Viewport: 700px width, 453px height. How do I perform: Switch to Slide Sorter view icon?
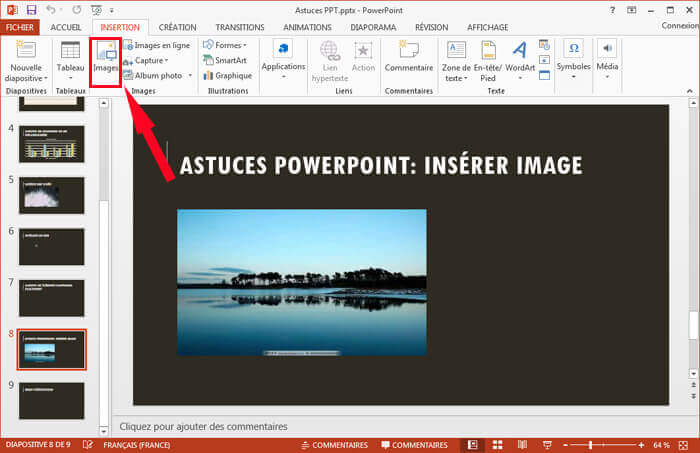tap(497, 445)
